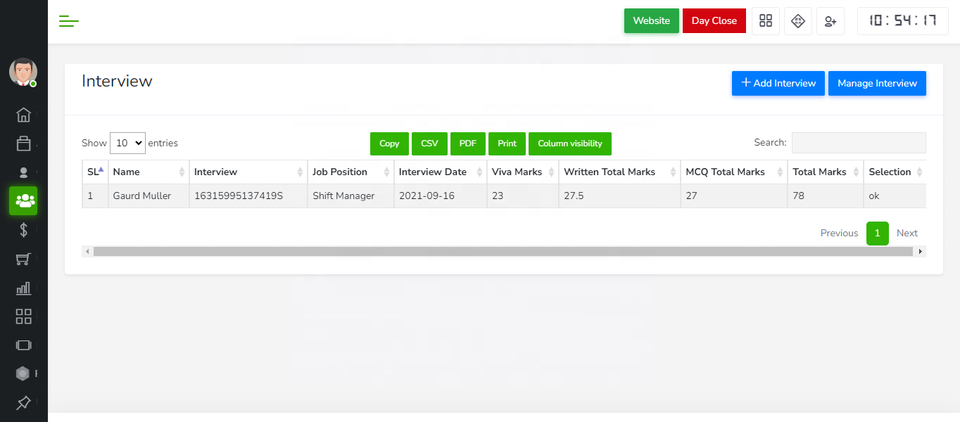Click the fullscreen diamond arrows icon
This screenshot has height=422, width=960.
pyautogui.click(x=797, y=21)
